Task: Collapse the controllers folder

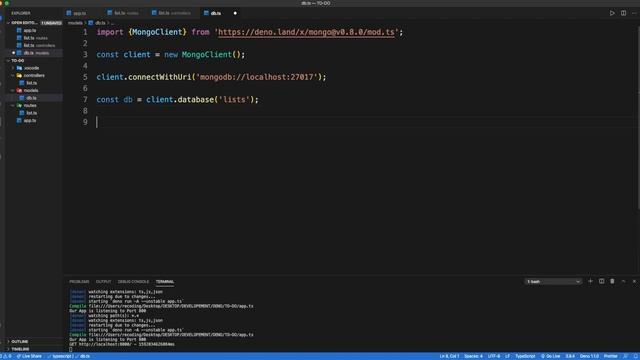Action: pos(33,76)
